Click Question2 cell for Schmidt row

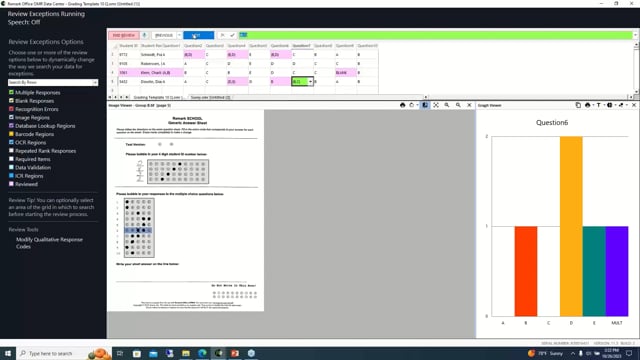[x=193, y=55]
